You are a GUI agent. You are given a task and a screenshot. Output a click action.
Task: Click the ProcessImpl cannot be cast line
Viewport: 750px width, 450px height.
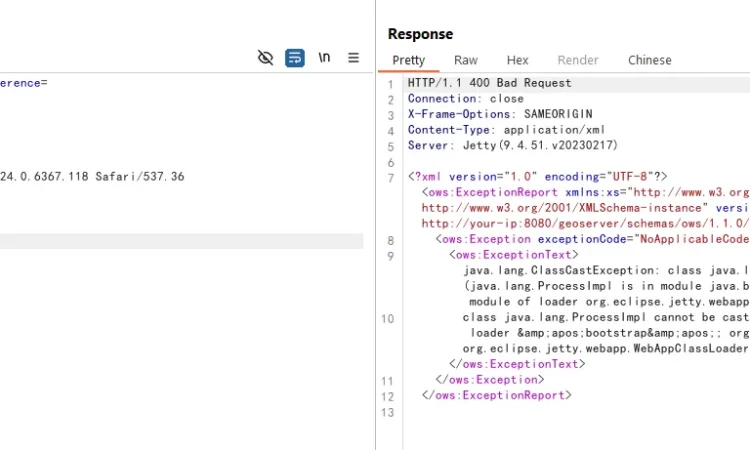606,317
